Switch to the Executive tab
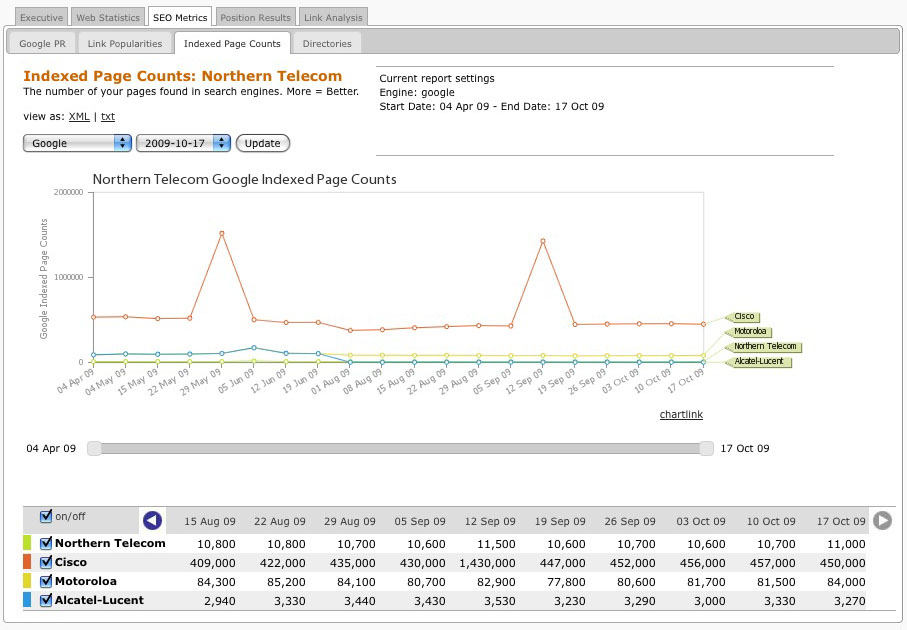907x630 pixels. pyautogui.click(x=41, y=17)
